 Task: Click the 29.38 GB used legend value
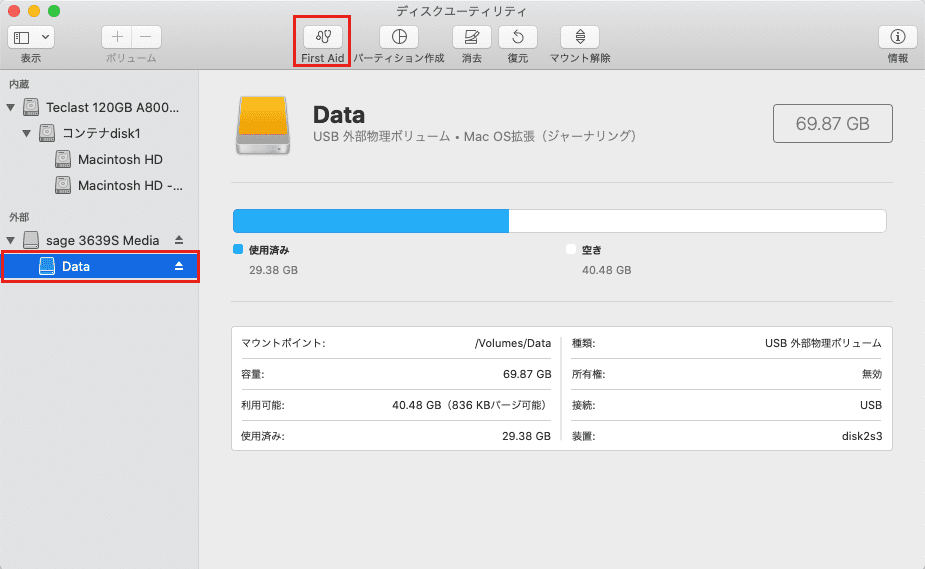click(x=273, y=270)
